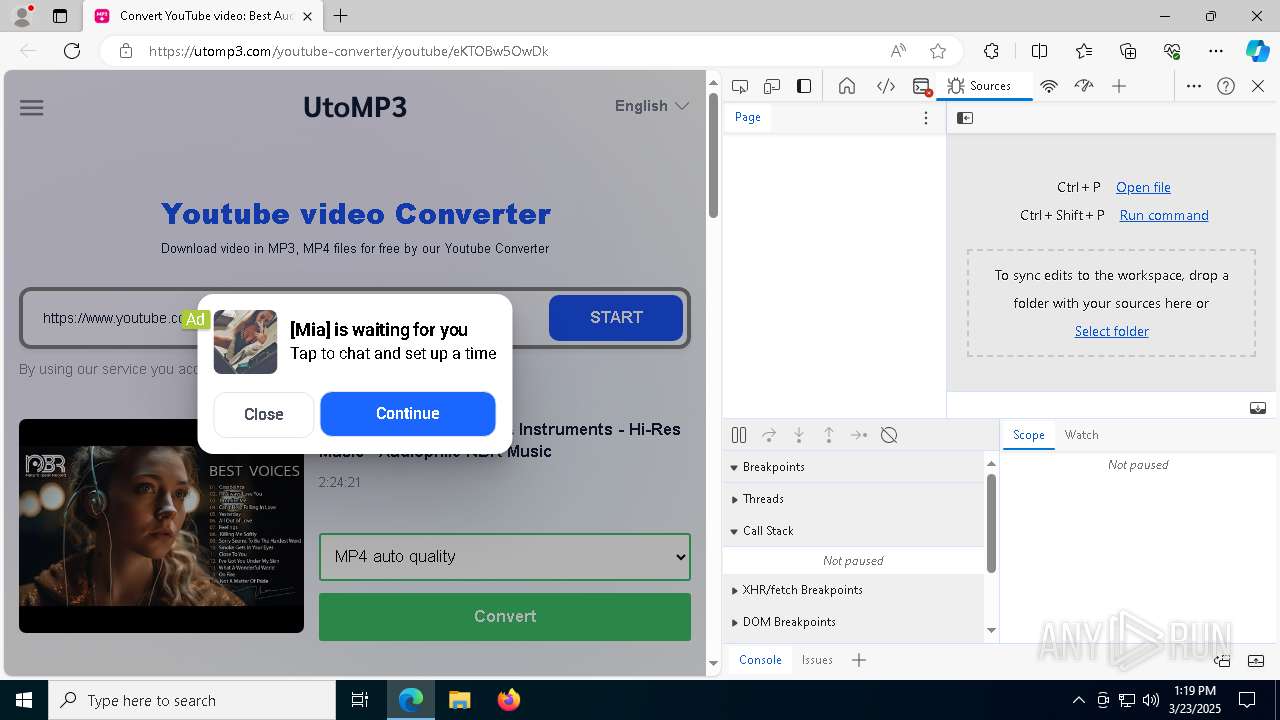Viewport: 1280px width, 720px height.
Task: Expand the XHR/fetch Breakpoints section
Action: point(854,590)
